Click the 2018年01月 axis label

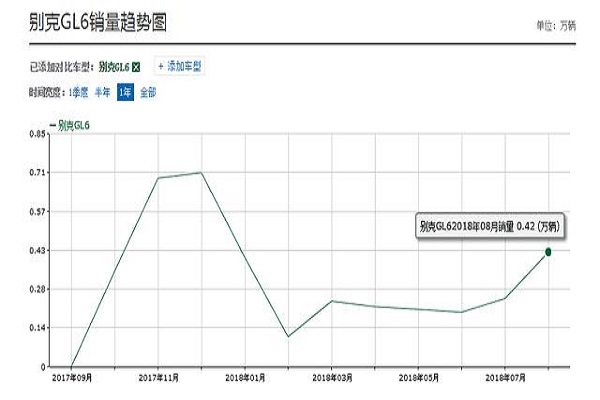[245, 378]
